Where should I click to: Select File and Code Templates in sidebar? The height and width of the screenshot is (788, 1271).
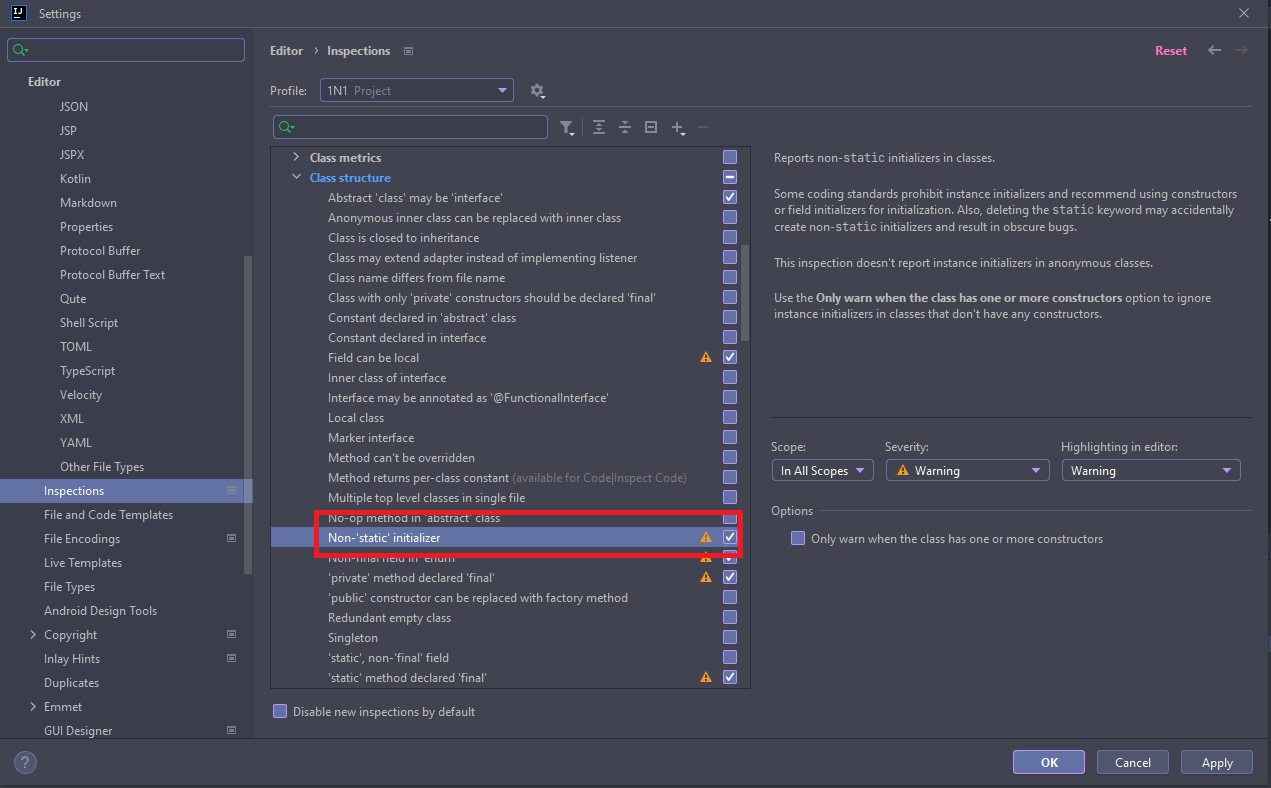(108, 515)
